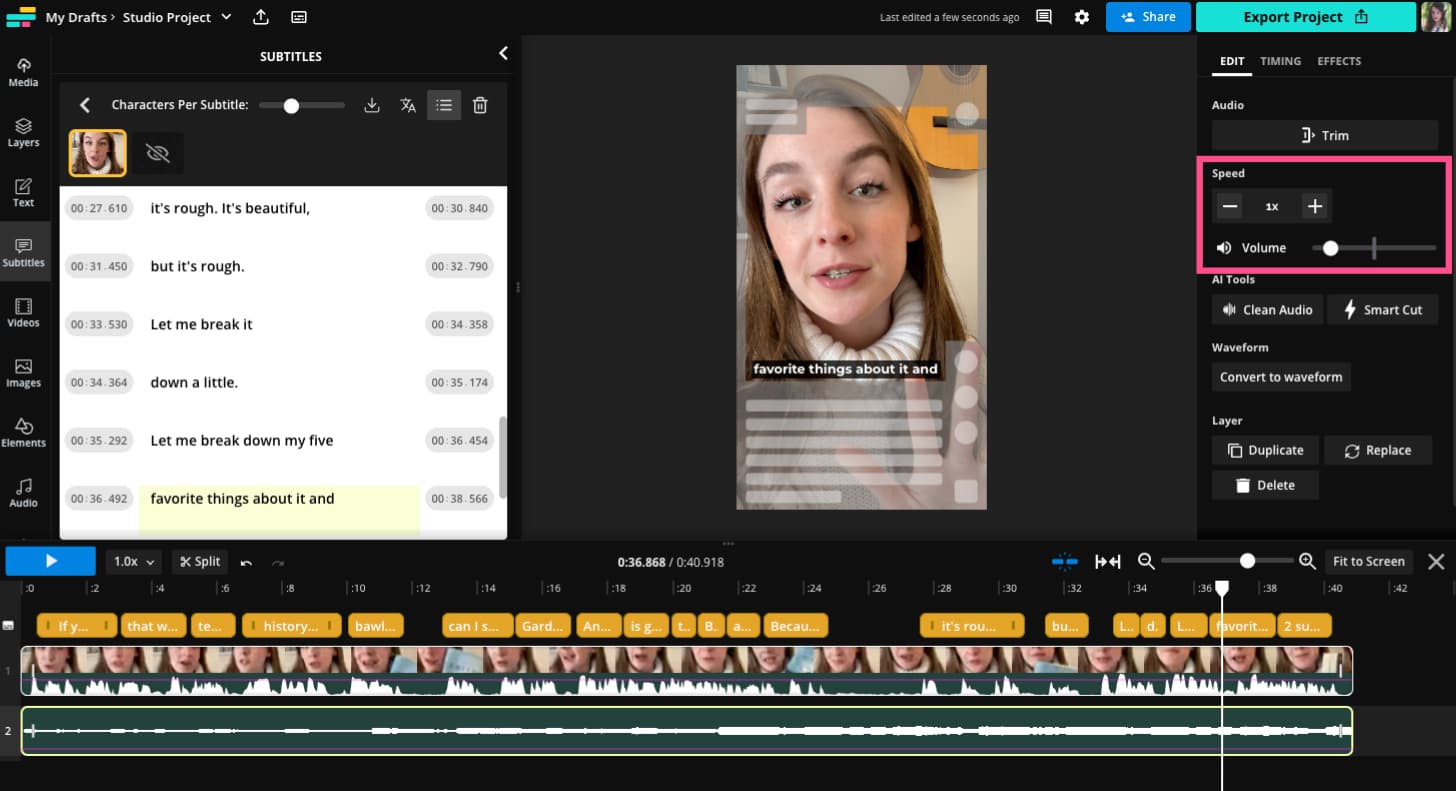Switch to the Timing tab
This screenshot has width=1456, height=791.
coord(1280,61)
